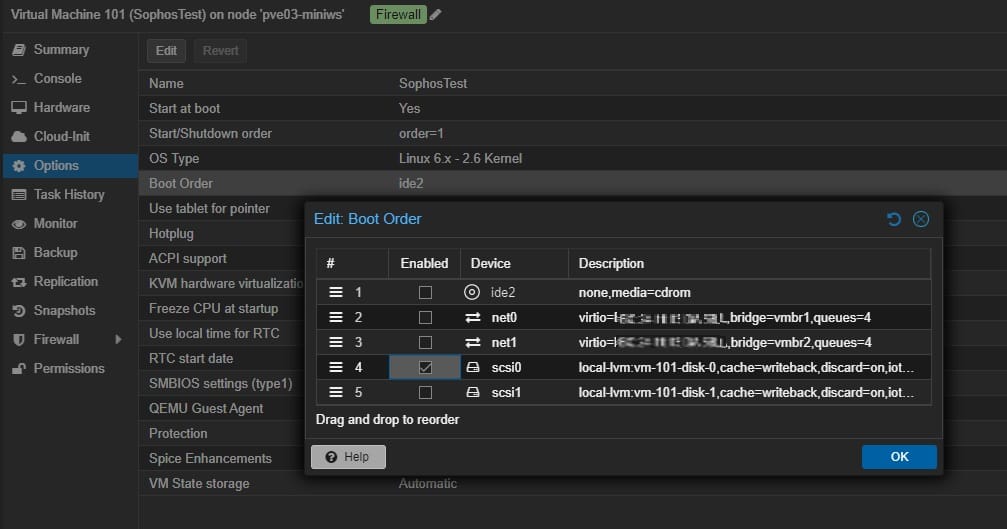Image resolution: width=1007 pixels, height=529 pixels.
Task: Enable ide2 in boot order
Action: pos(425,292)
